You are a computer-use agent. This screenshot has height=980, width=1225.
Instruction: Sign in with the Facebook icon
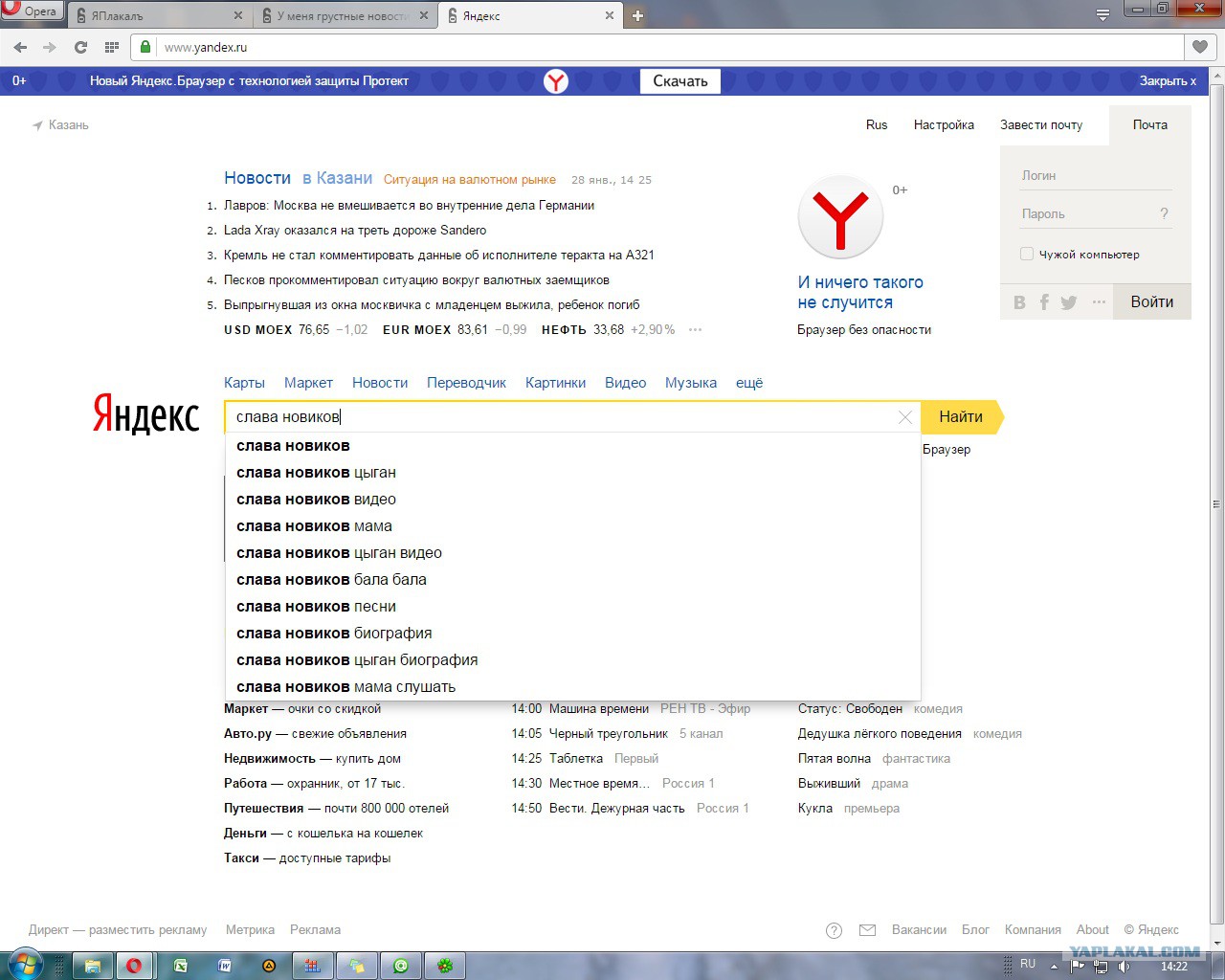pyautogui.click(x=1044, y=302)
